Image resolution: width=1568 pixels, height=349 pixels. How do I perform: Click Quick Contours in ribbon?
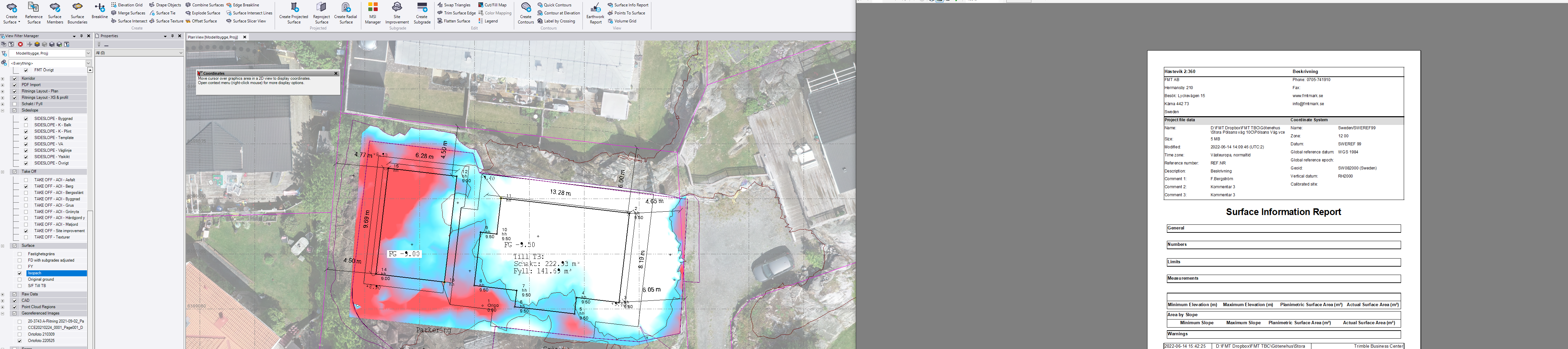[557, 5]
